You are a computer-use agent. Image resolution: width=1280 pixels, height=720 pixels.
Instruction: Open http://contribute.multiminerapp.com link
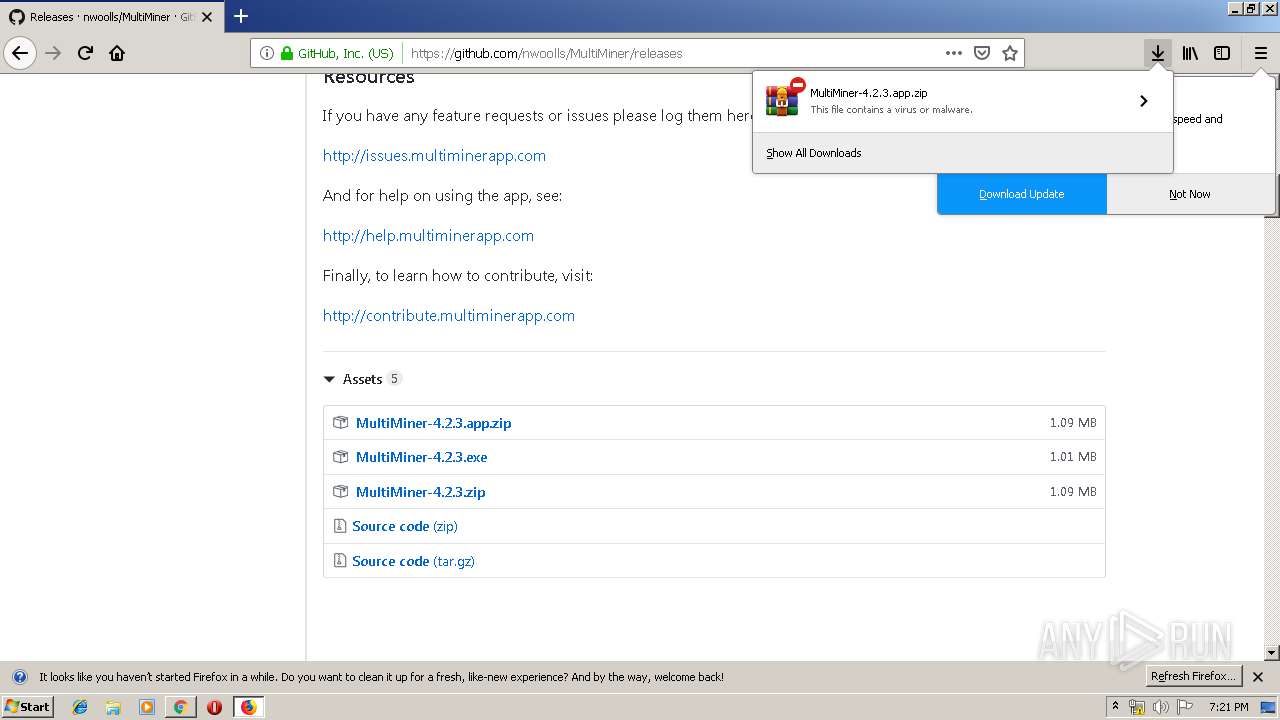449,316
